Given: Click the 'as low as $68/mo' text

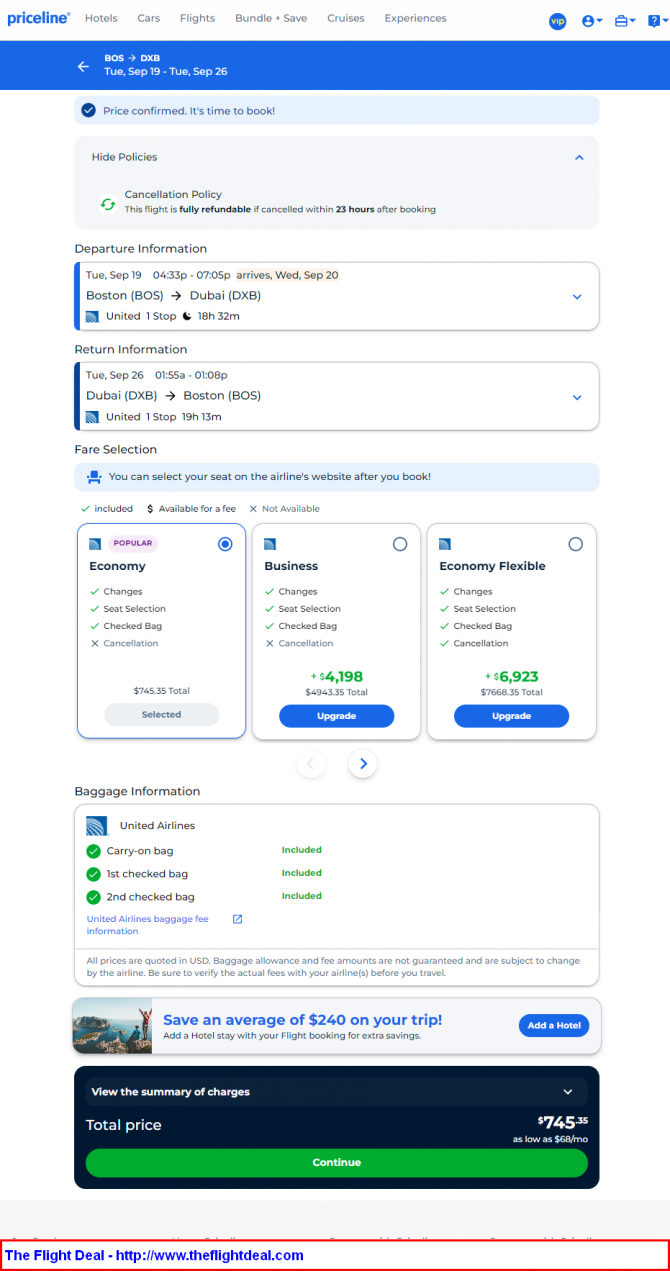Looking at the screenshot, I should [550, 1139].
